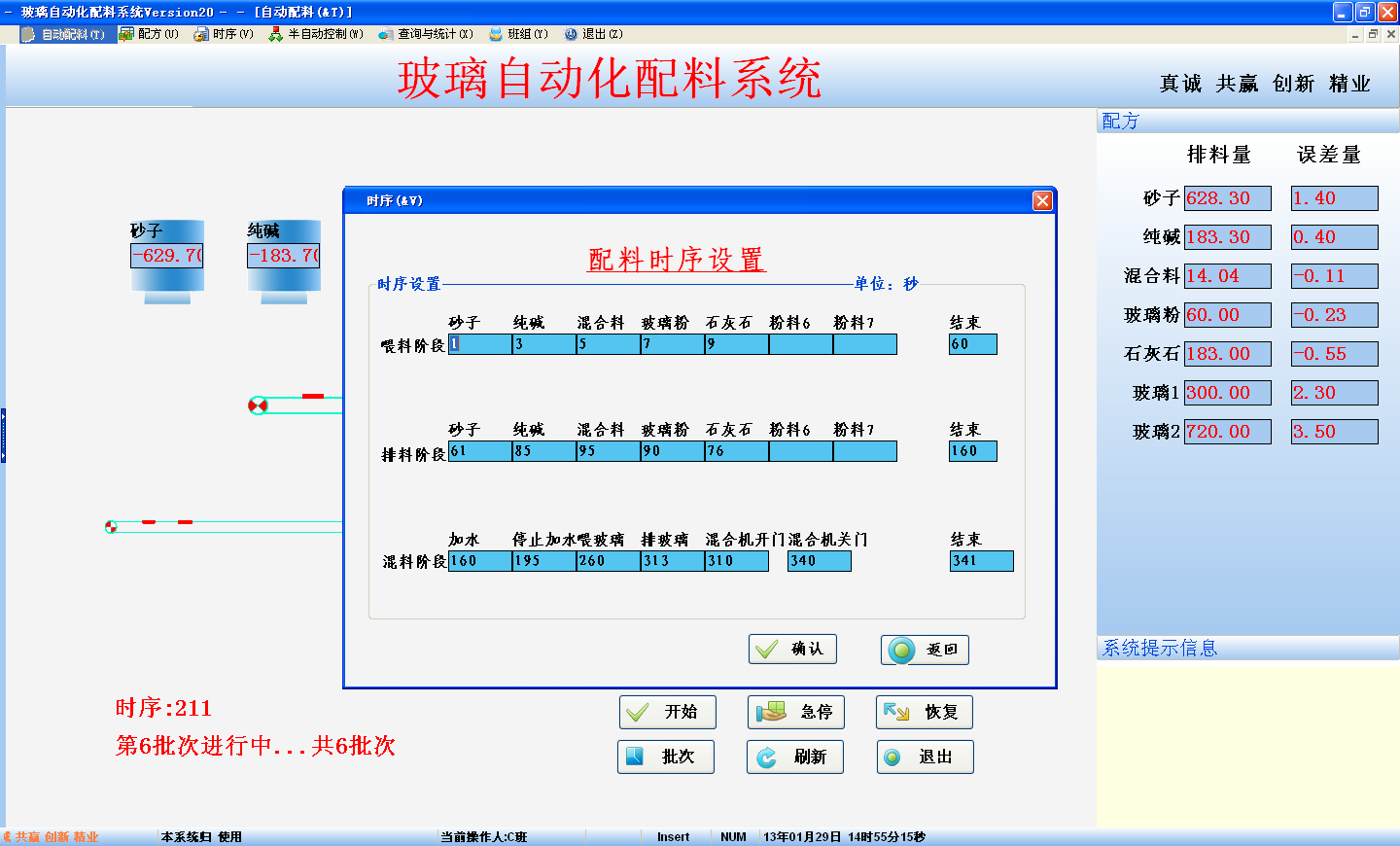Open the 半自动控制 menu
The image size is (1400, 846).
coord(316,34)
